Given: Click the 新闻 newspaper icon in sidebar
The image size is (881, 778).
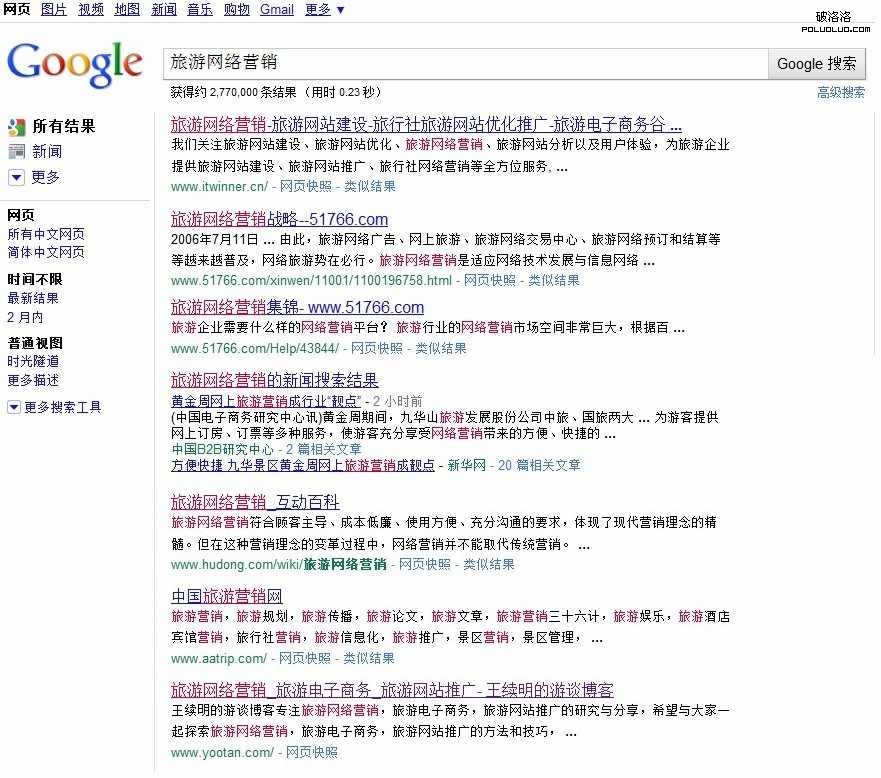Looking at the screenshot, I should tap(17, 151).
